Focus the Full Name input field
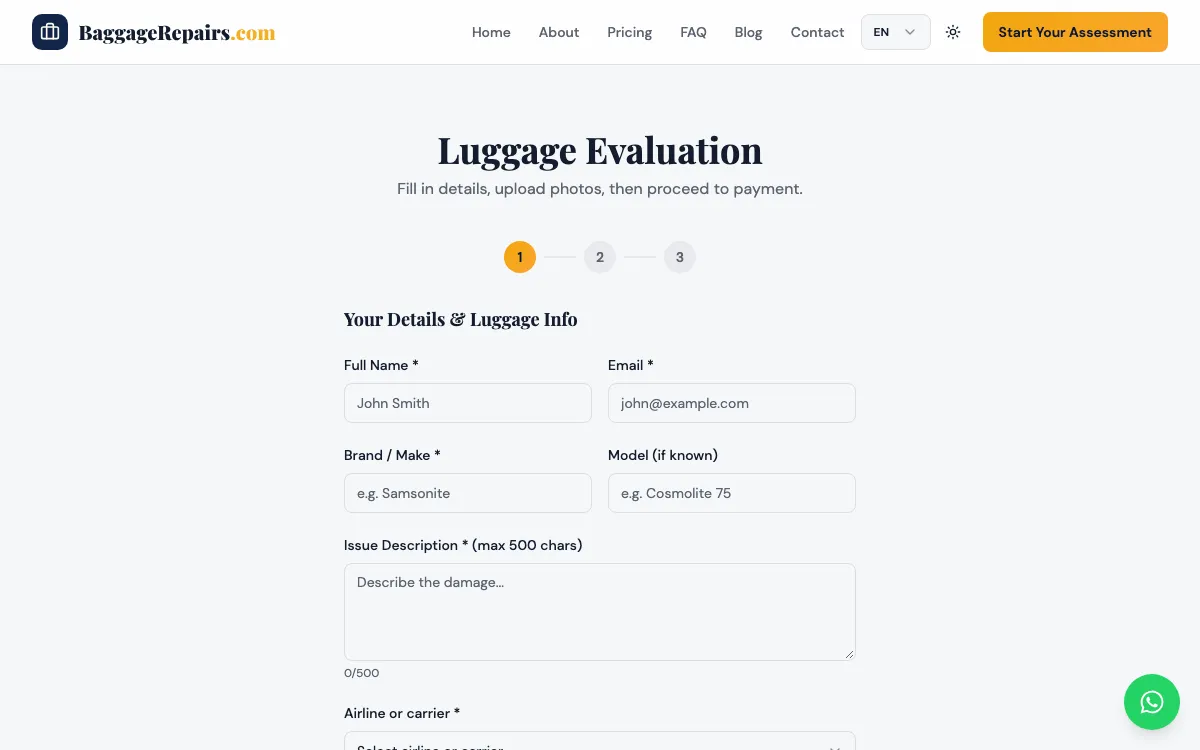The image size is (1200, 750). [x=468, y=403]
